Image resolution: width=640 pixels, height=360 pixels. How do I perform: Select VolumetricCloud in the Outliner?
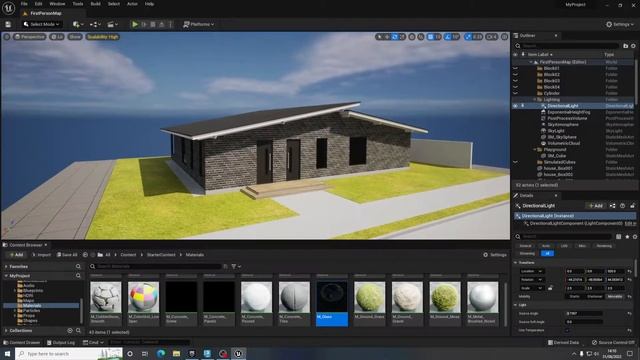click(563, 143)
